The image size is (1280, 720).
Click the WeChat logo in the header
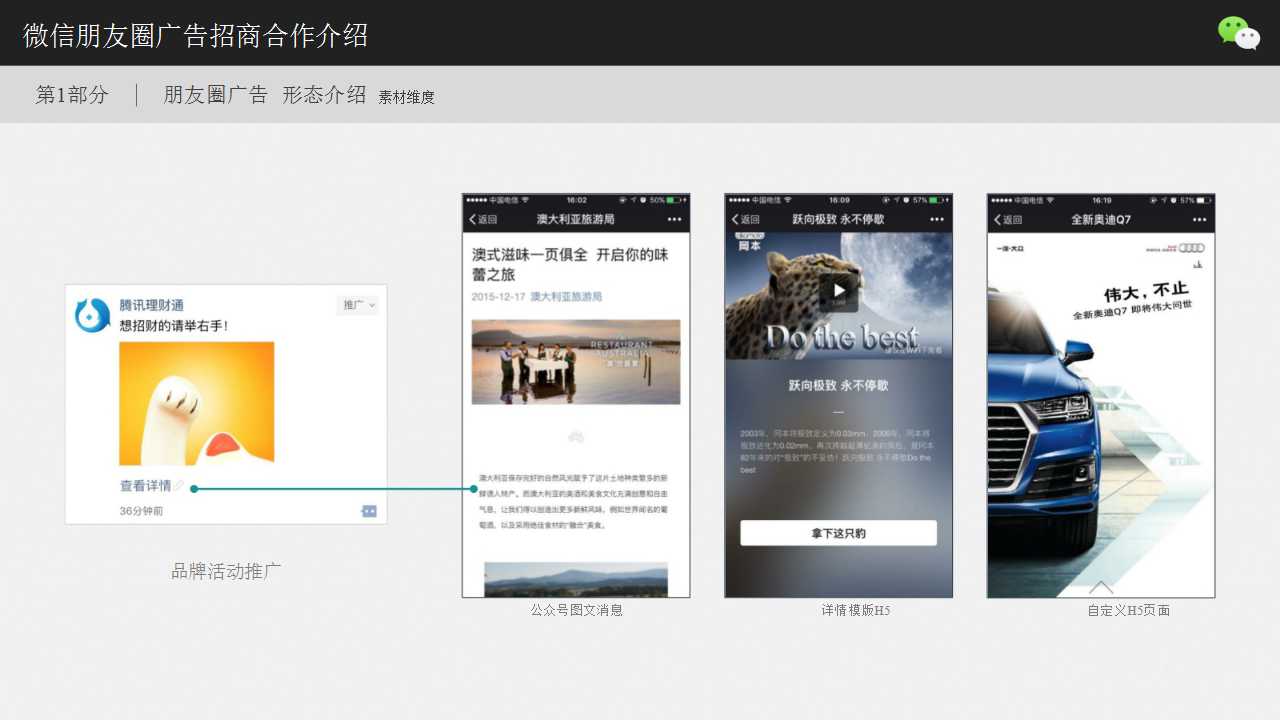(x=1238, y=33)
